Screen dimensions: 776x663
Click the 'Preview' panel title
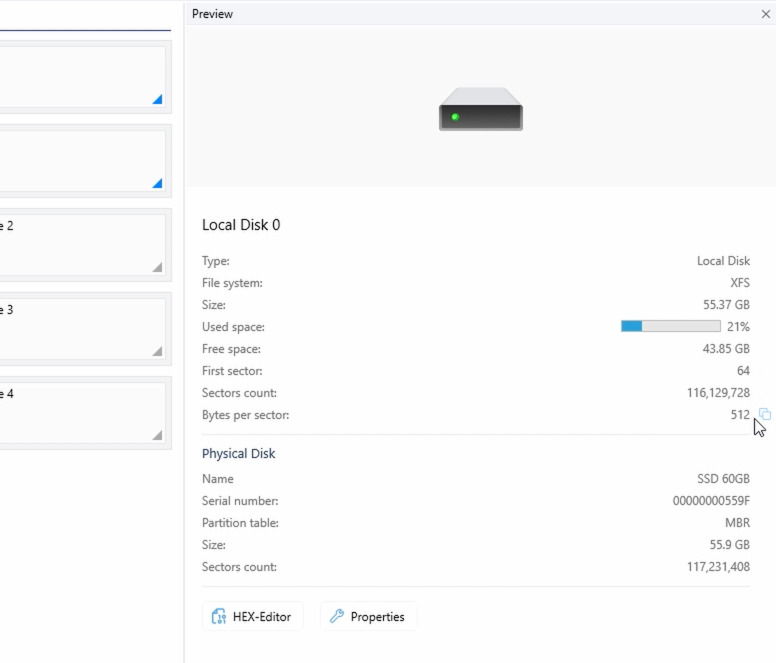pos(212,14)
